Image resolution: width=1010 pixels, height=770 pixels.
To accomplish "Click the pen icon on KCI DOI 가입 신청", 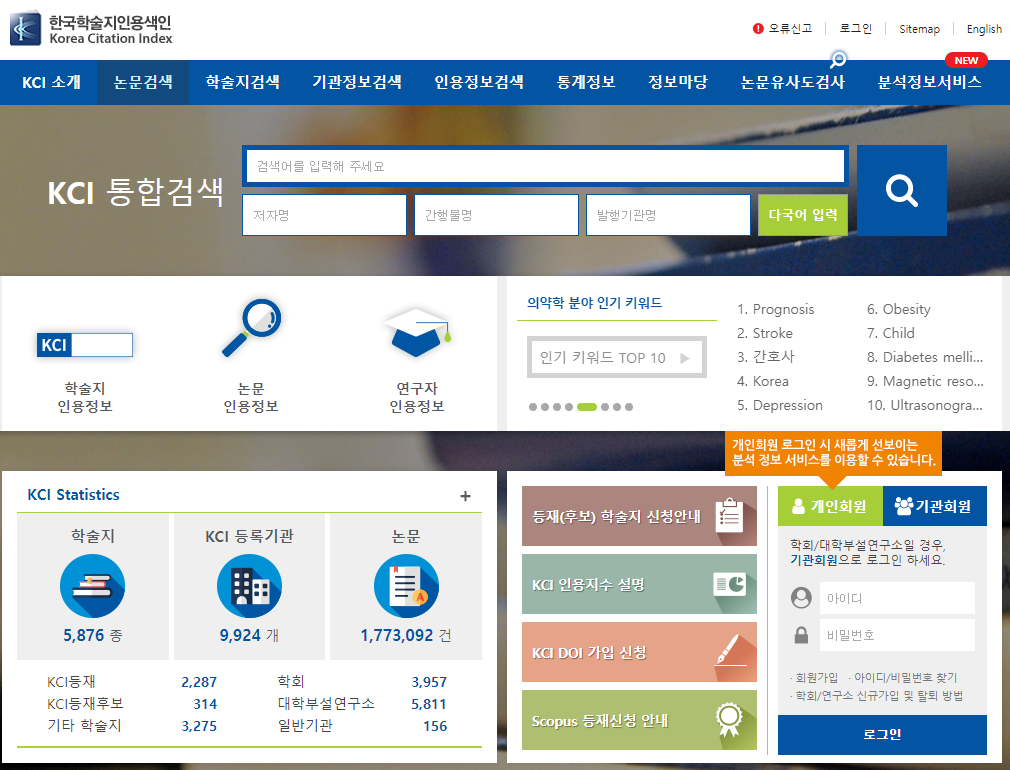I will coord(730,651).
